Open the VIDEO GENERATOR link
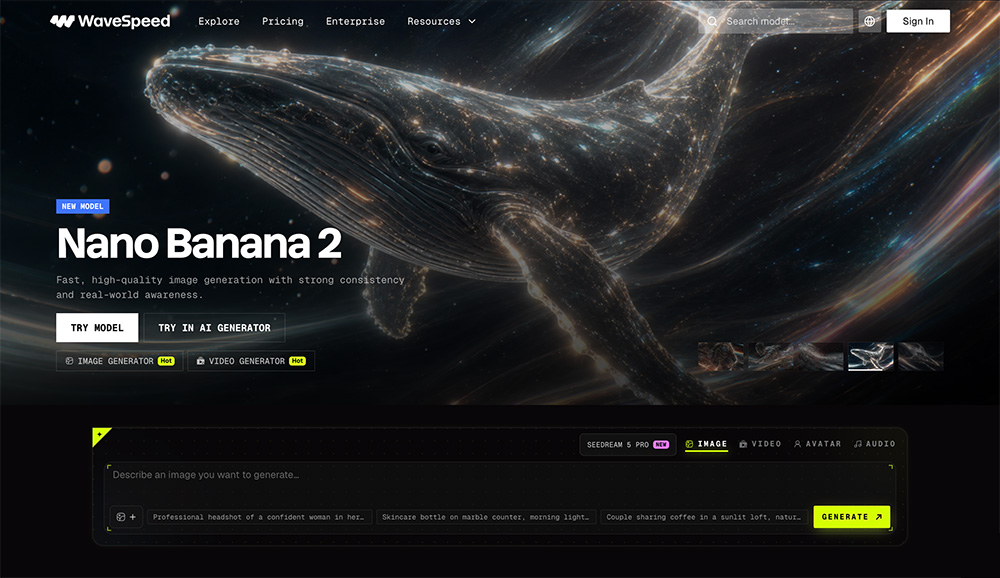Viewport: 1000px width, 578px height. [251, 360]
